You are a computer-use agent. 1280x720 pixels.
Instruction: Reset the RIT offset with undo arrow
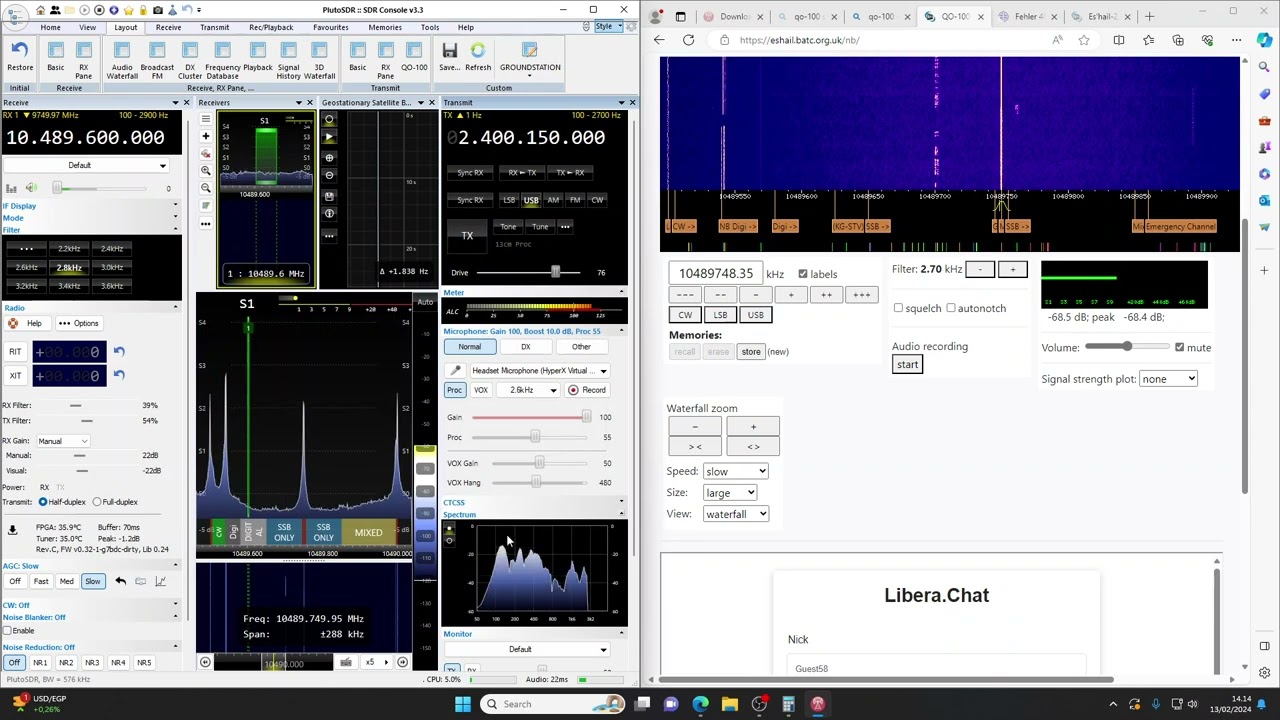tap(119, 351)
